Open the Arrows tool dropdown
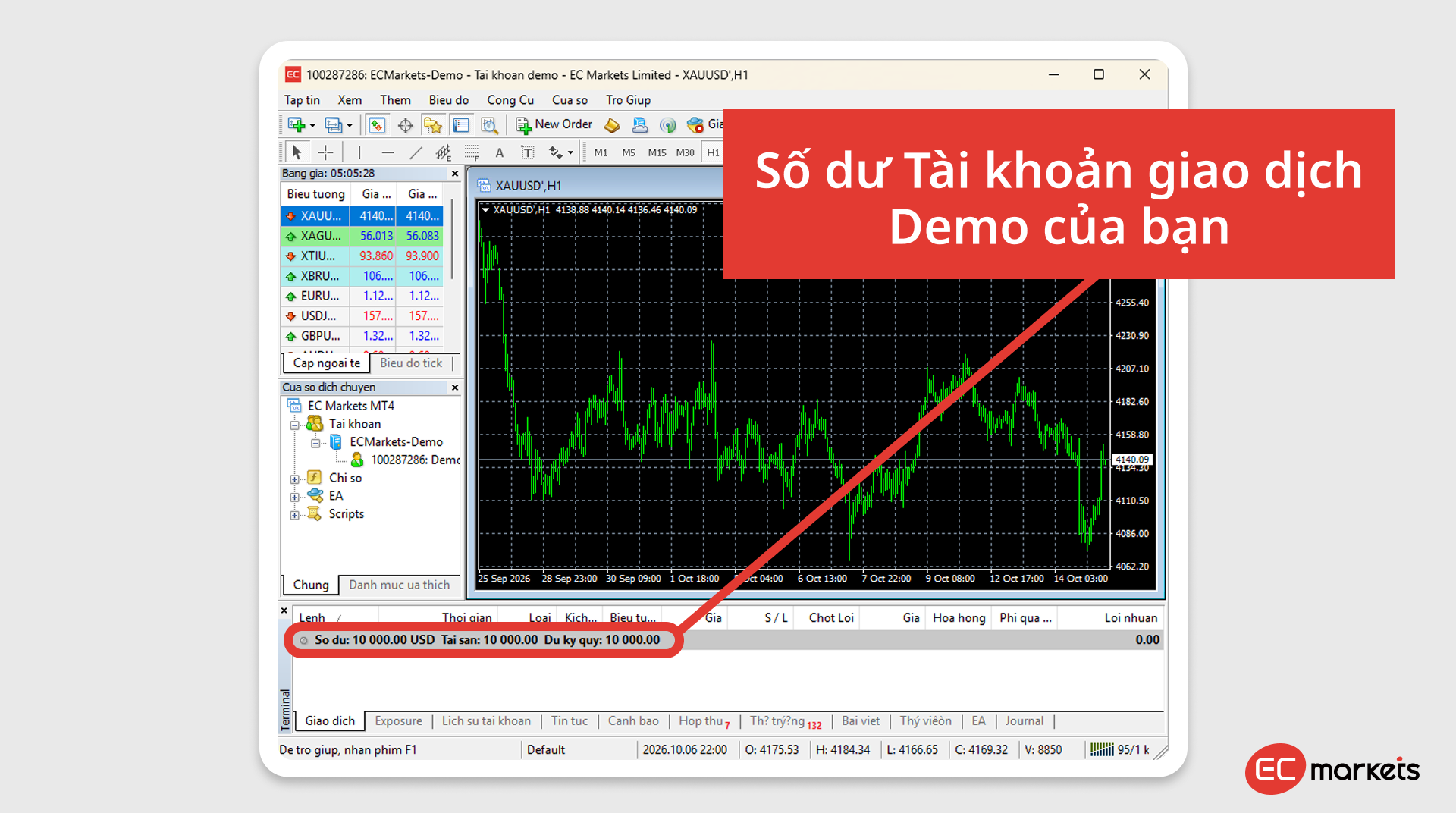1456x813 pixels. [x=570, y=152]
